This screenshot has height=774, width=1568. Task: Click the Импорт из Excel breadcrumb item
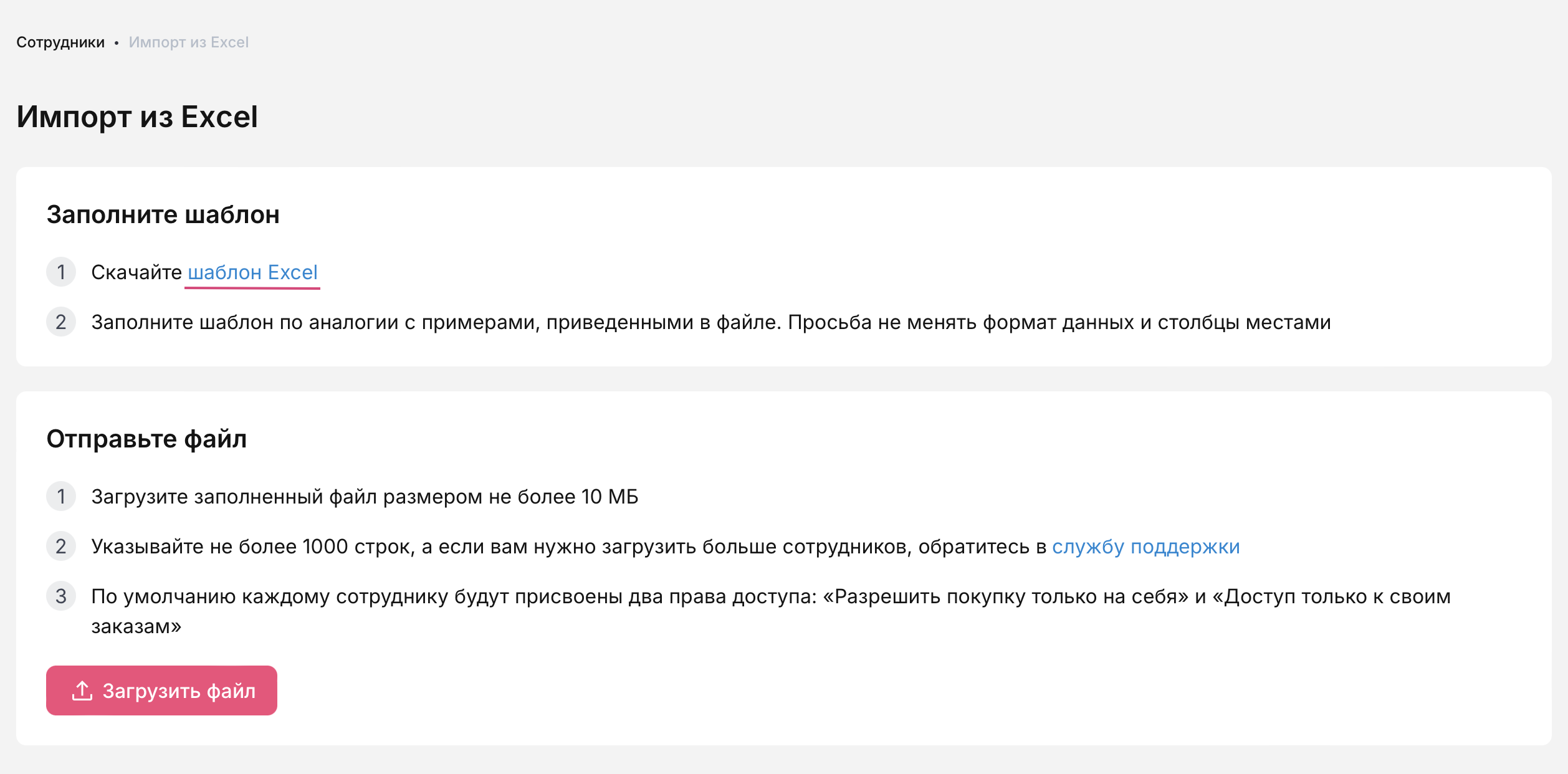(x=188, y=42)
